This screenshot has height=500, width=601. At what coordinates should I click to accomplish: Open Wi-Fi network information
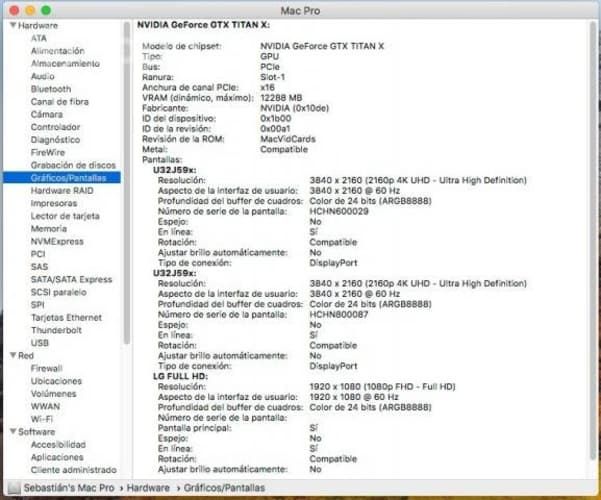click(x=42, y=419)
